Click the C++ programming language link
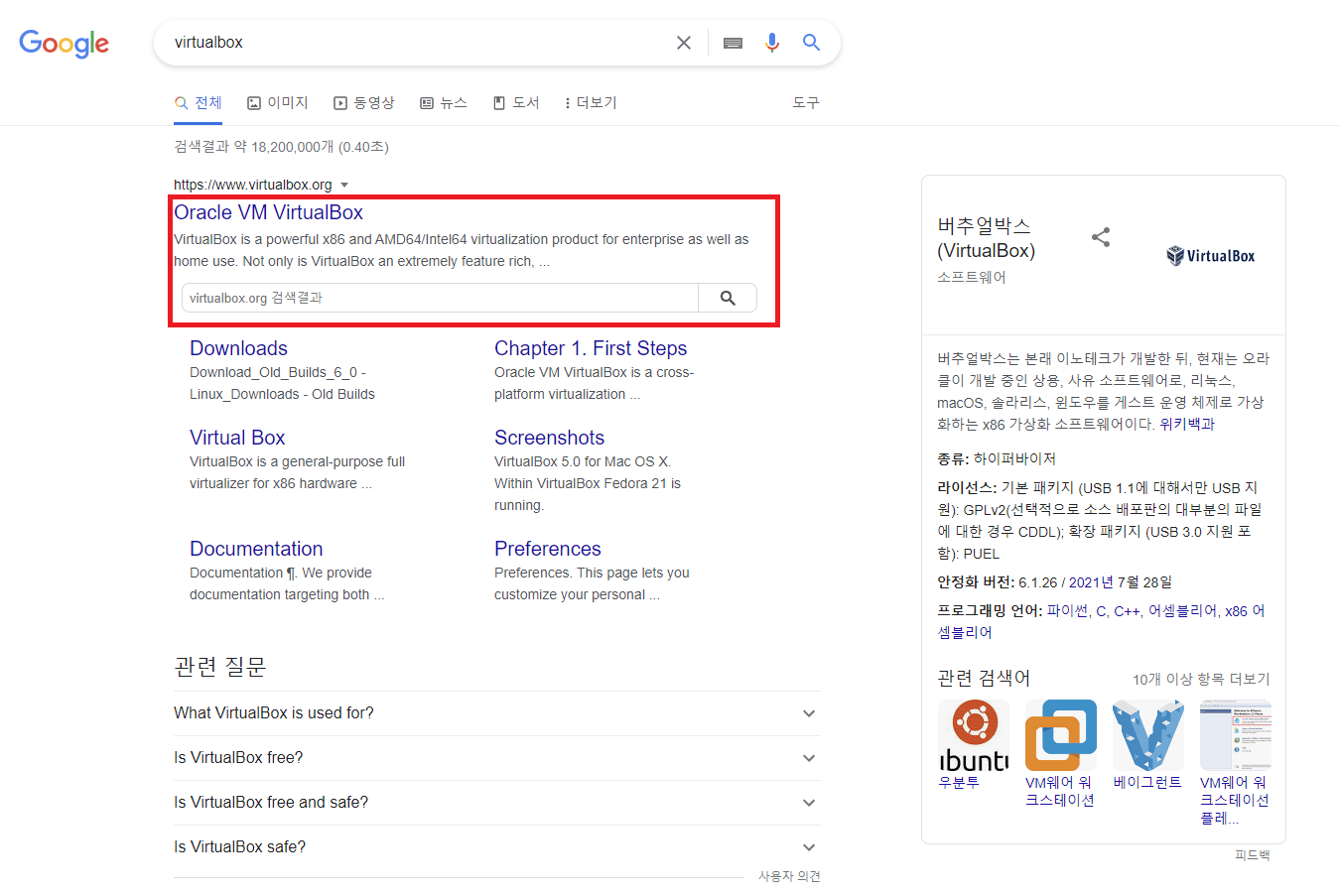 [x=1127, y=611]
